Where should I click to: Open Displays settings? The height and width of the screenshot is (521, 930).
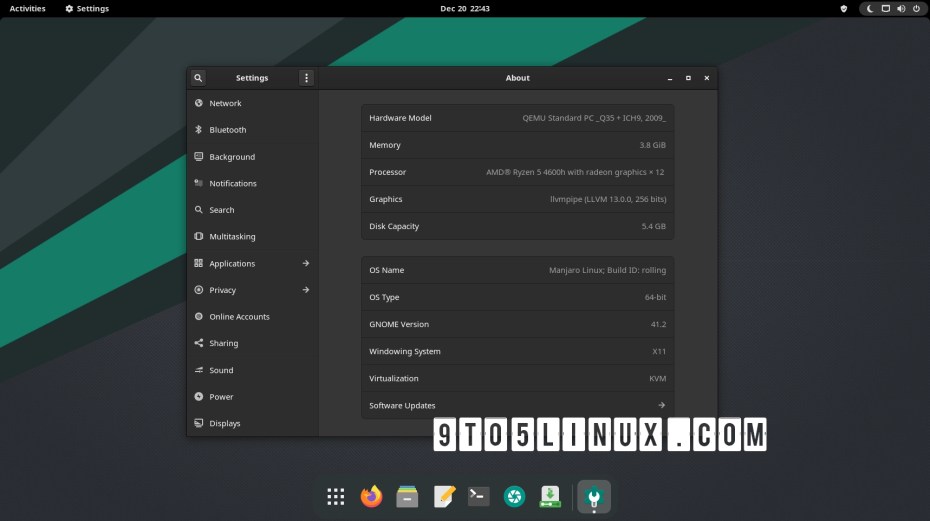[x=253, y=424]
